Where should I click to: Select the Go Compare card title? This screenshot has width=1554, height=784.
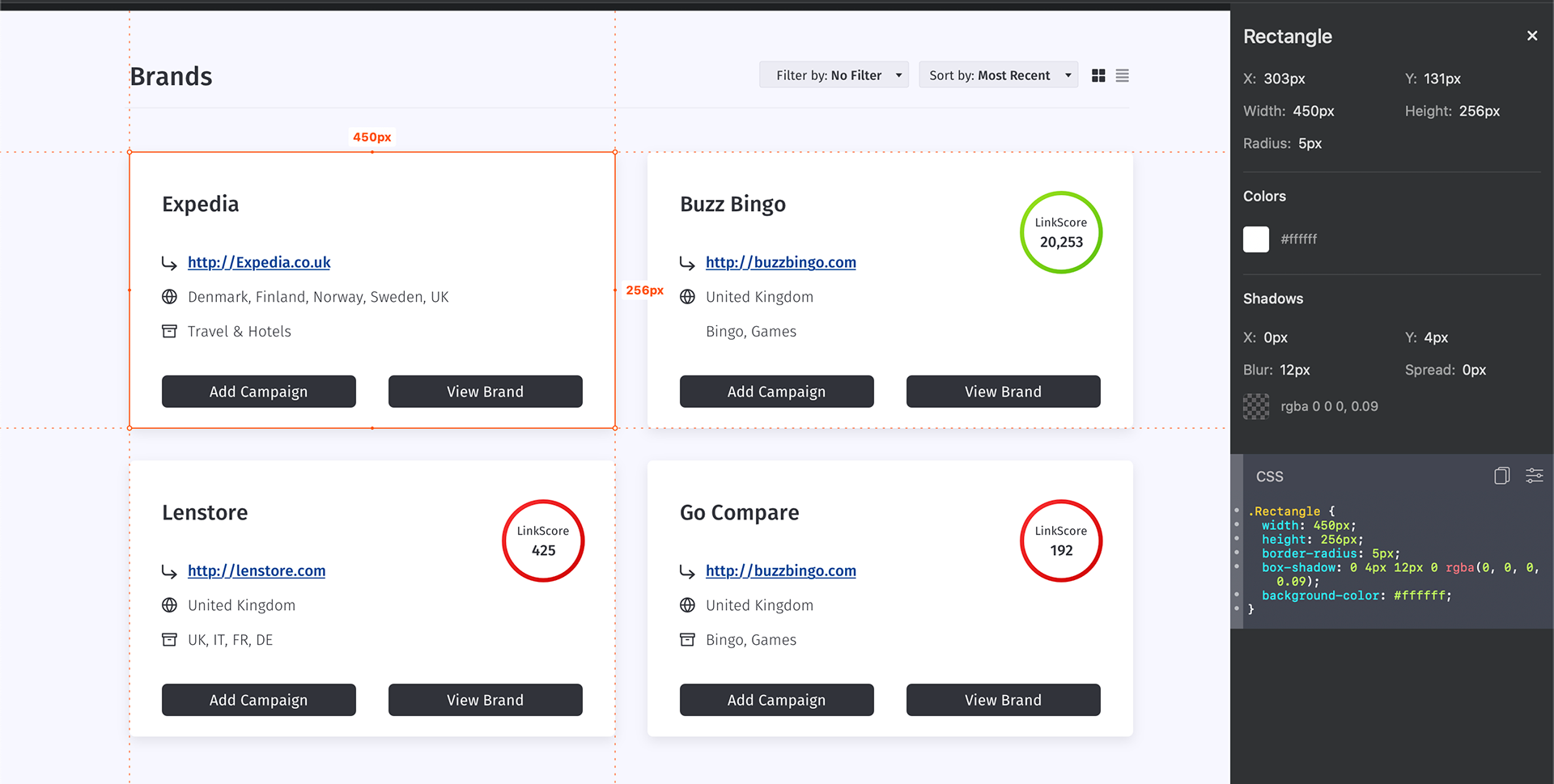tap(740, 513)
